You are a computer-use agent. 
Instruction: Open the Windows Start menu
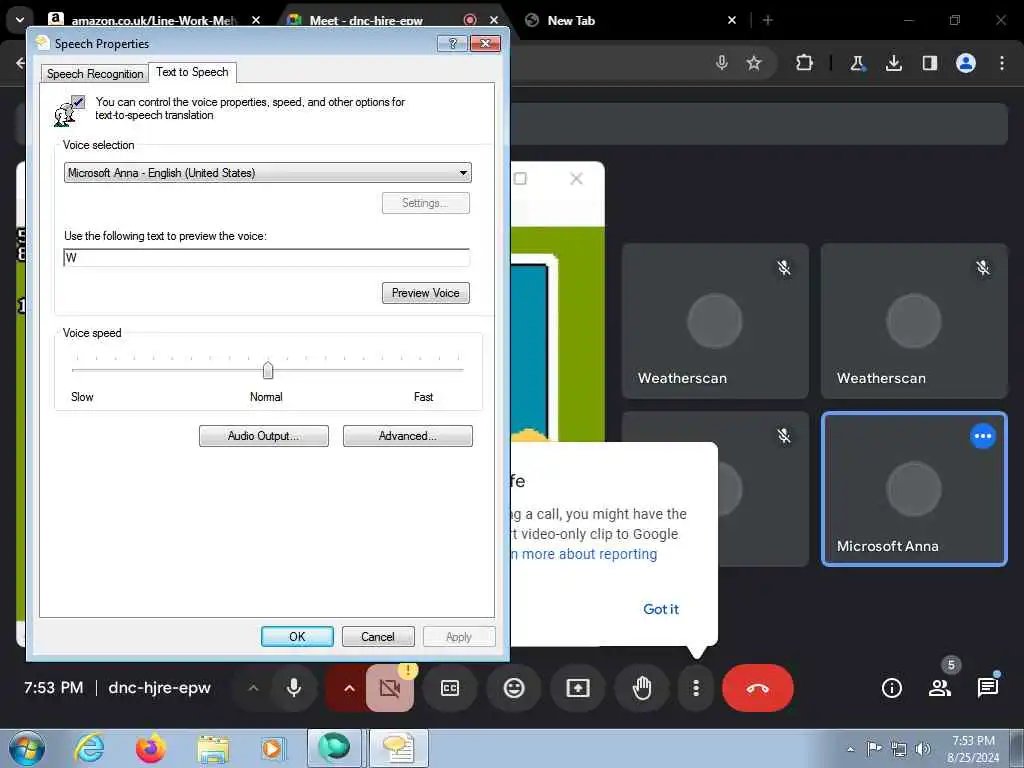click(x=27, y=748)
